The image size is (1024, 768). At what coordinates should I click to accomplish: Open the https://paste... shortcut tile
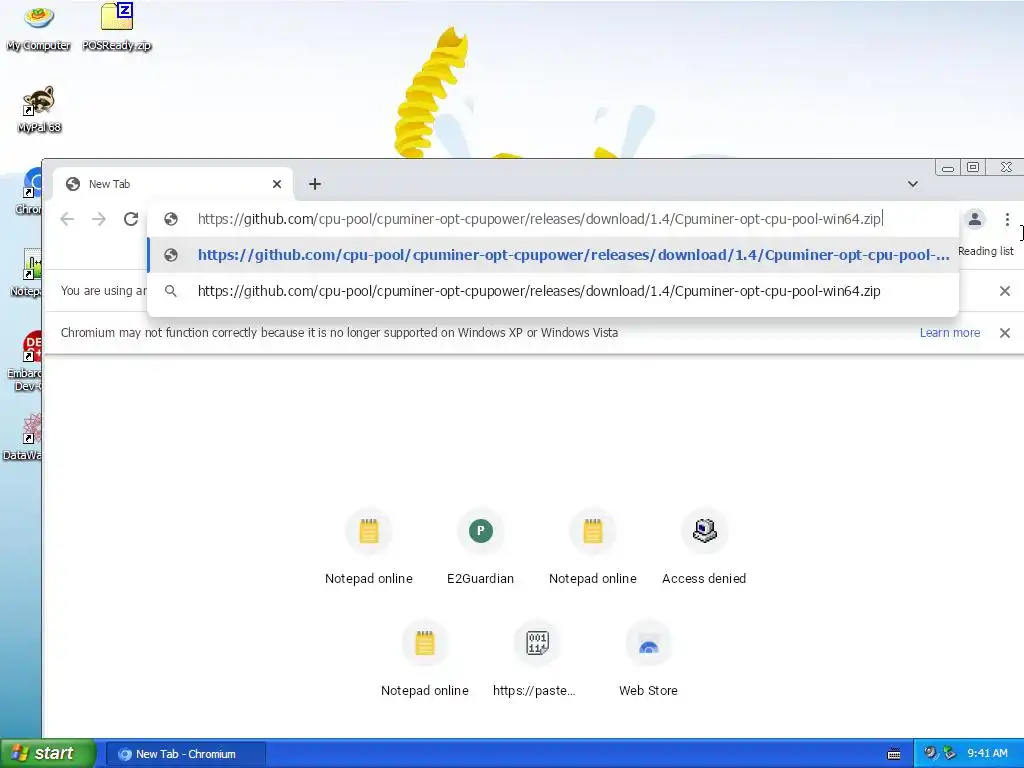(x=536, y=660)
